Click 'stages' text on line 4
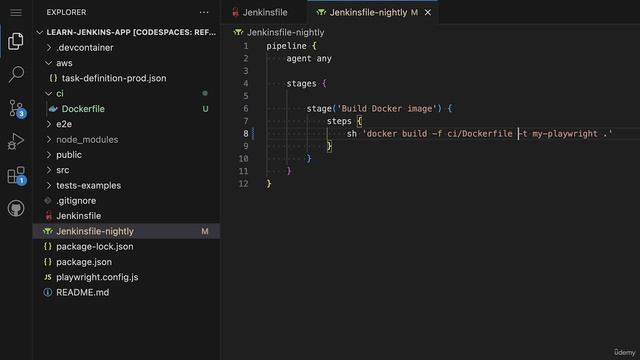The image size is (640, 360). pyautogui.click(x=301, y=84)
